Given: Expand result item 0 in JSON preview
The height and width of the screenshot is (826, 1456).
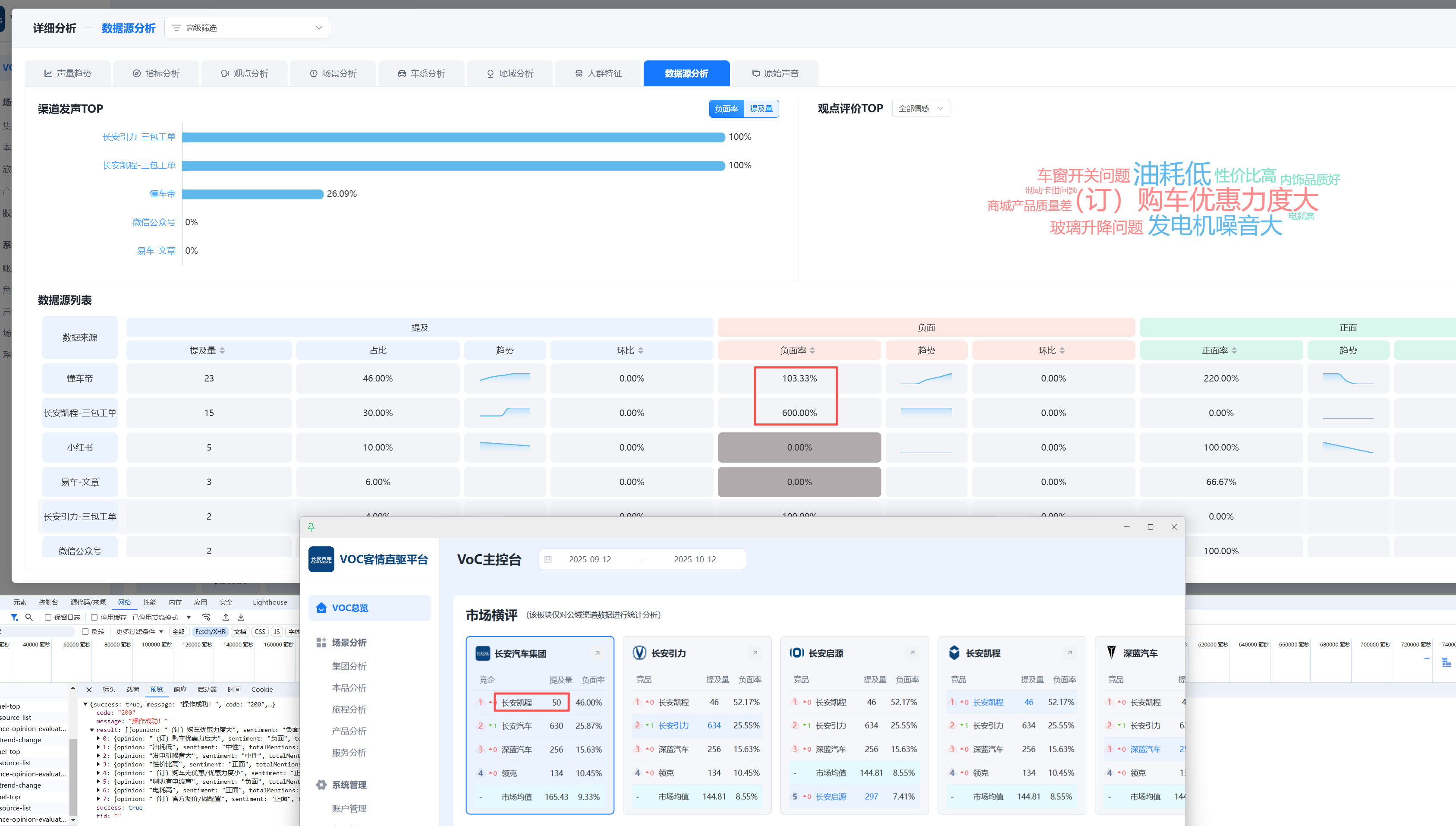Looking at the screenshot, I should click(x=99, y=739).
